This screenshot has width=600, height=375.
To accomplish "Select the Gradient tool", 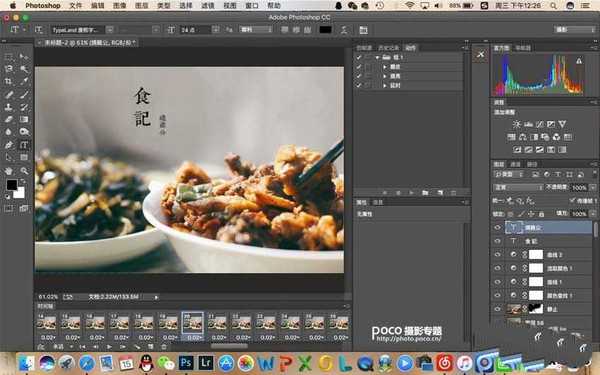I will (24, 119).
